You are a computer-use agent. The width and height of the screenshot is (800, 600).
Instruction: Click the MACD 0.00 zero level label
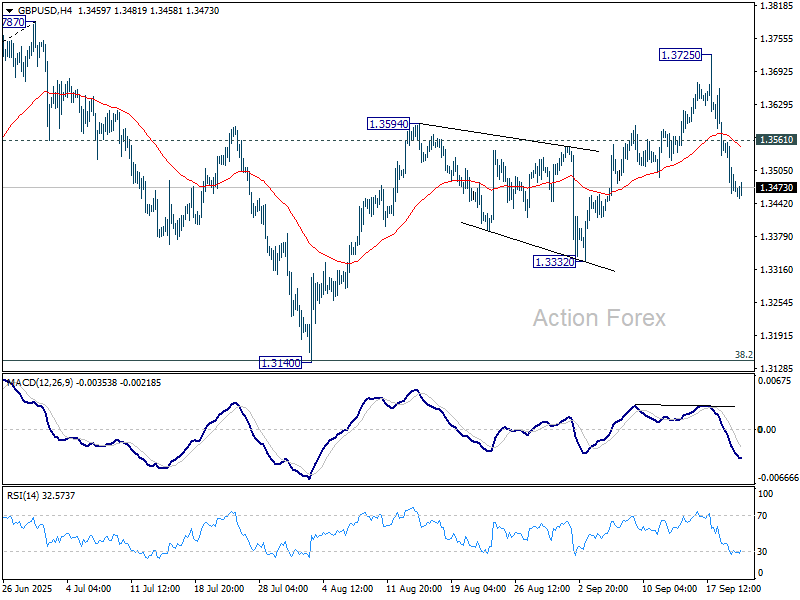(x=770, y=430)
